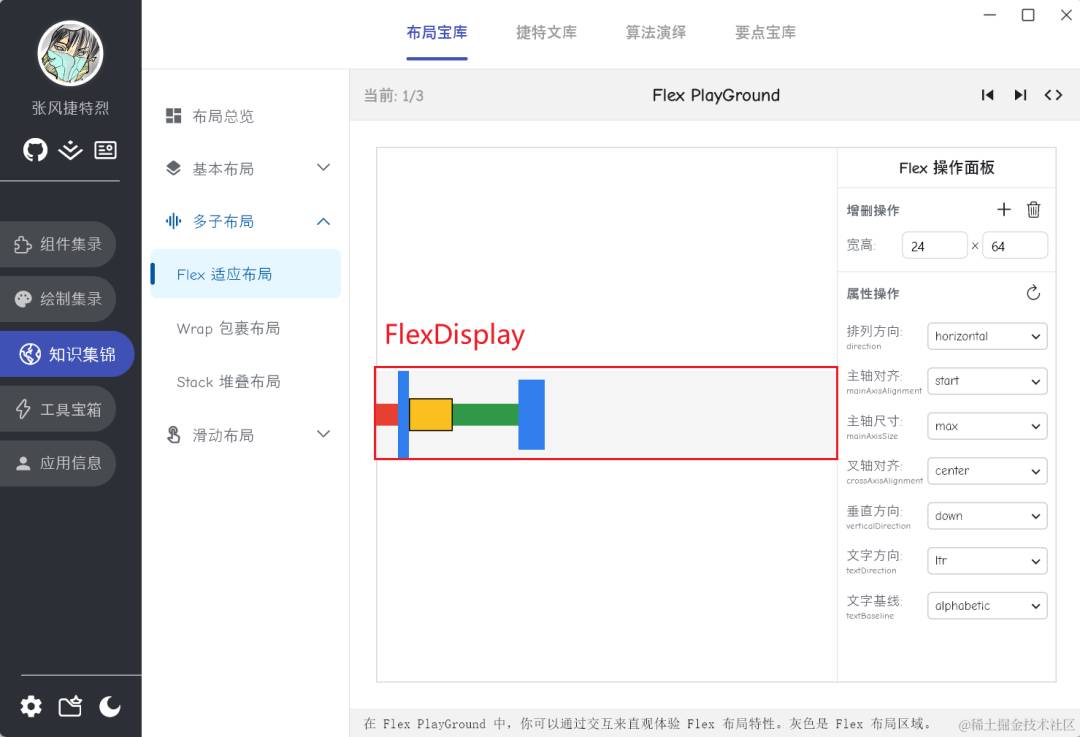Open settings gear in sidebar
Viewport: 1080px width, 737px height.
pos(31,706)
